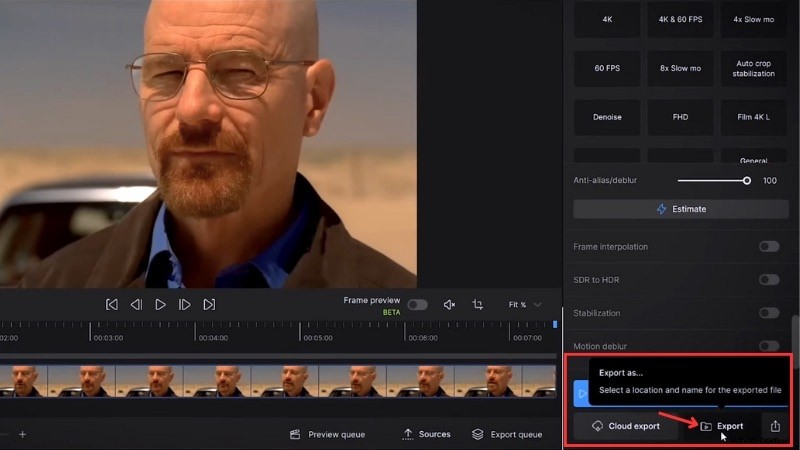Image resolution: width=800 pixels, height=450 pixels.
Task: Open the Sources tab
Action: (427, 434)
